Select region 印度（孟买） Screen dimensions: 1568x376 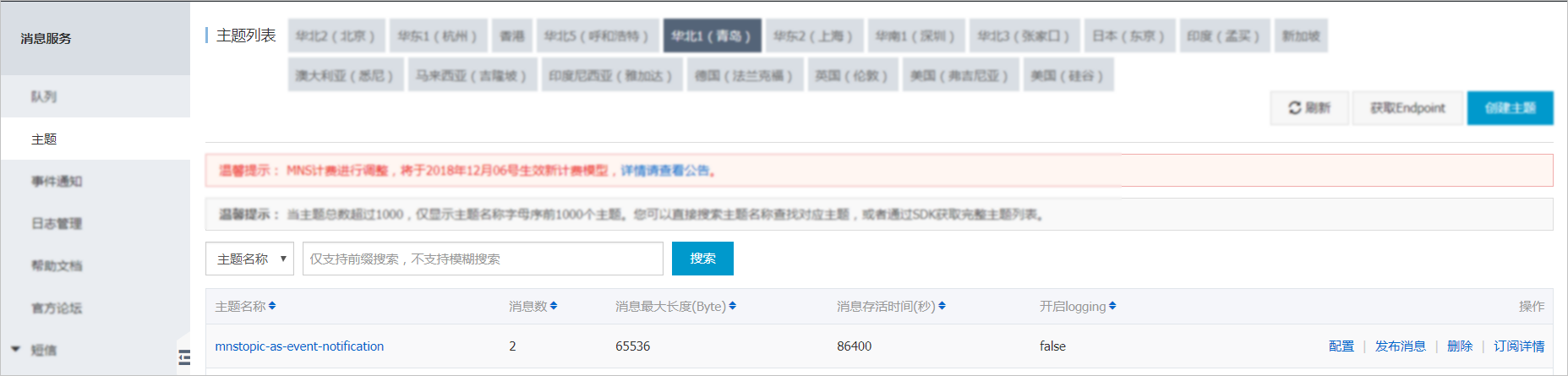click(1224, 35)
